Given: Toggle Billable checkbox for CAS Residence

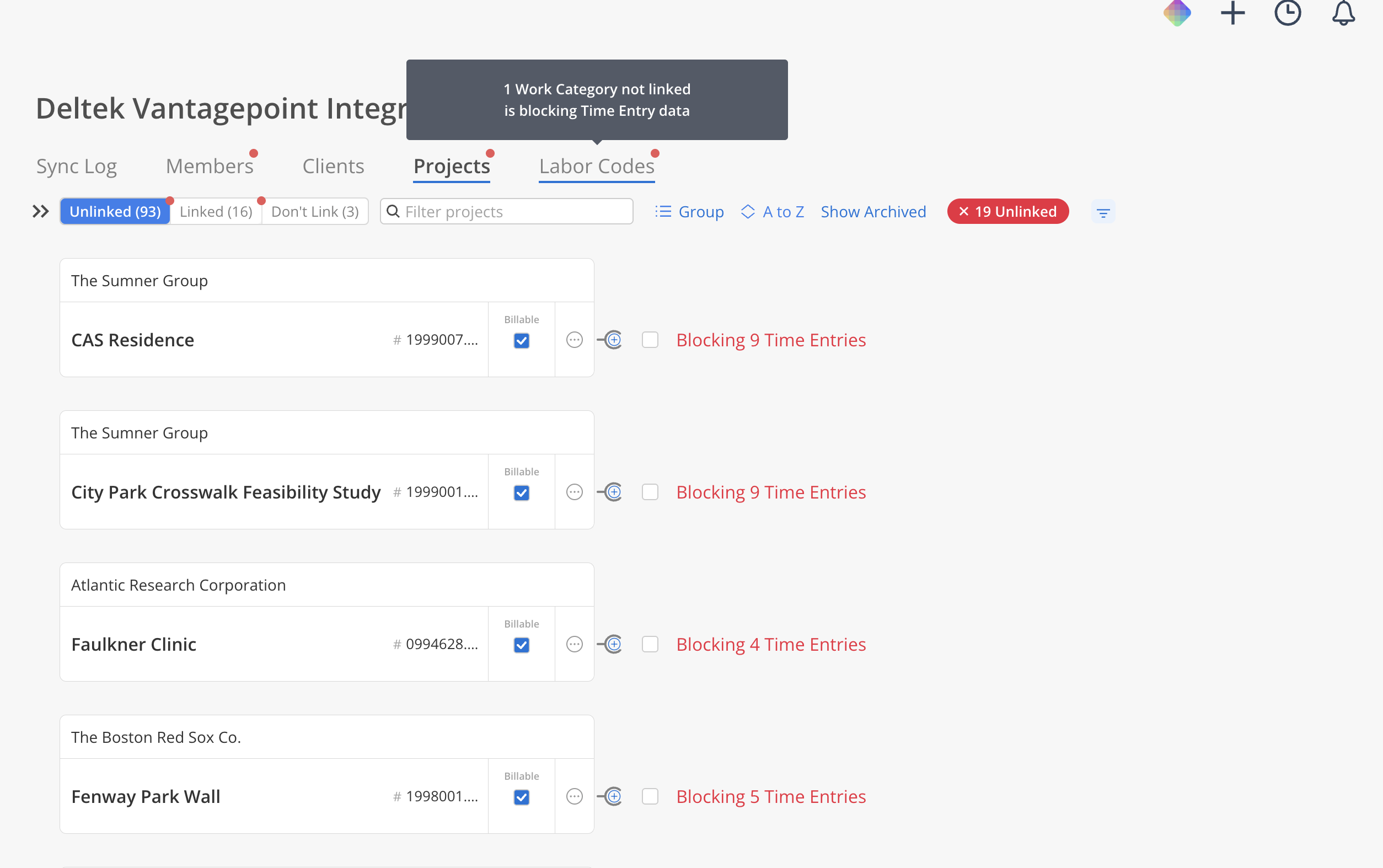Looking at the screenshot, I should [x=522, y=341].
